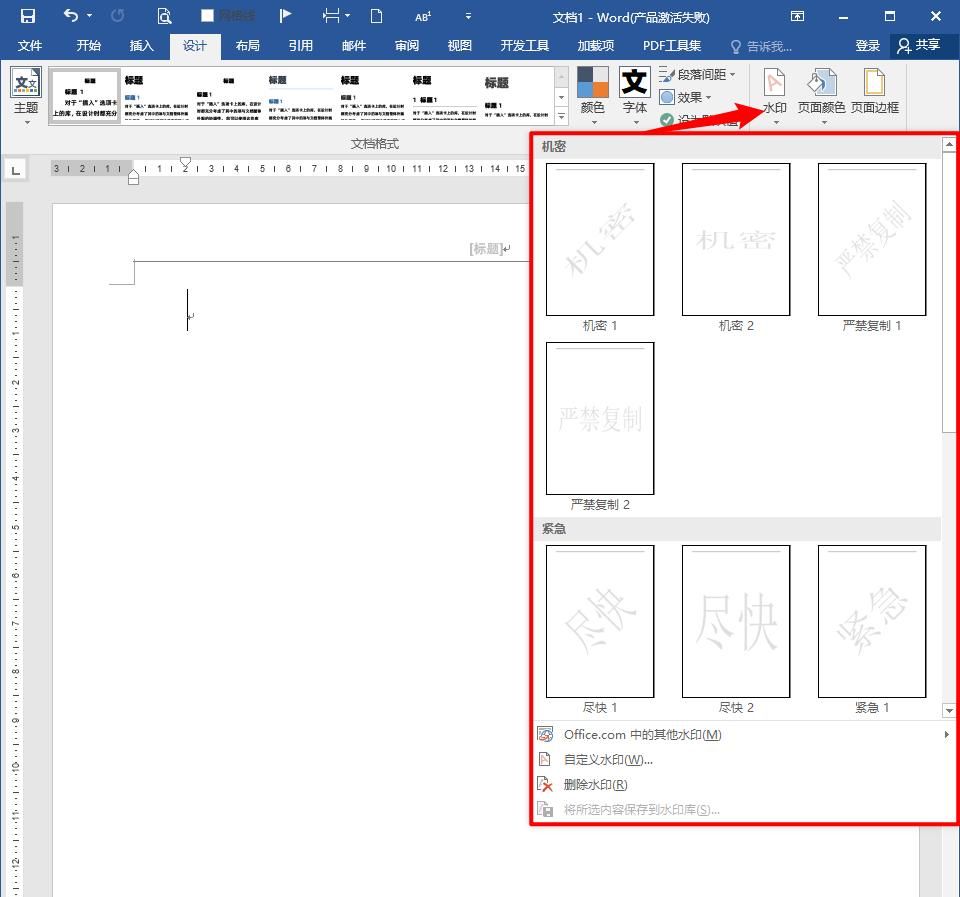Click the 机密 section header in gallery
The height and width of the screenshot is (897, 960).
point(553,146)
